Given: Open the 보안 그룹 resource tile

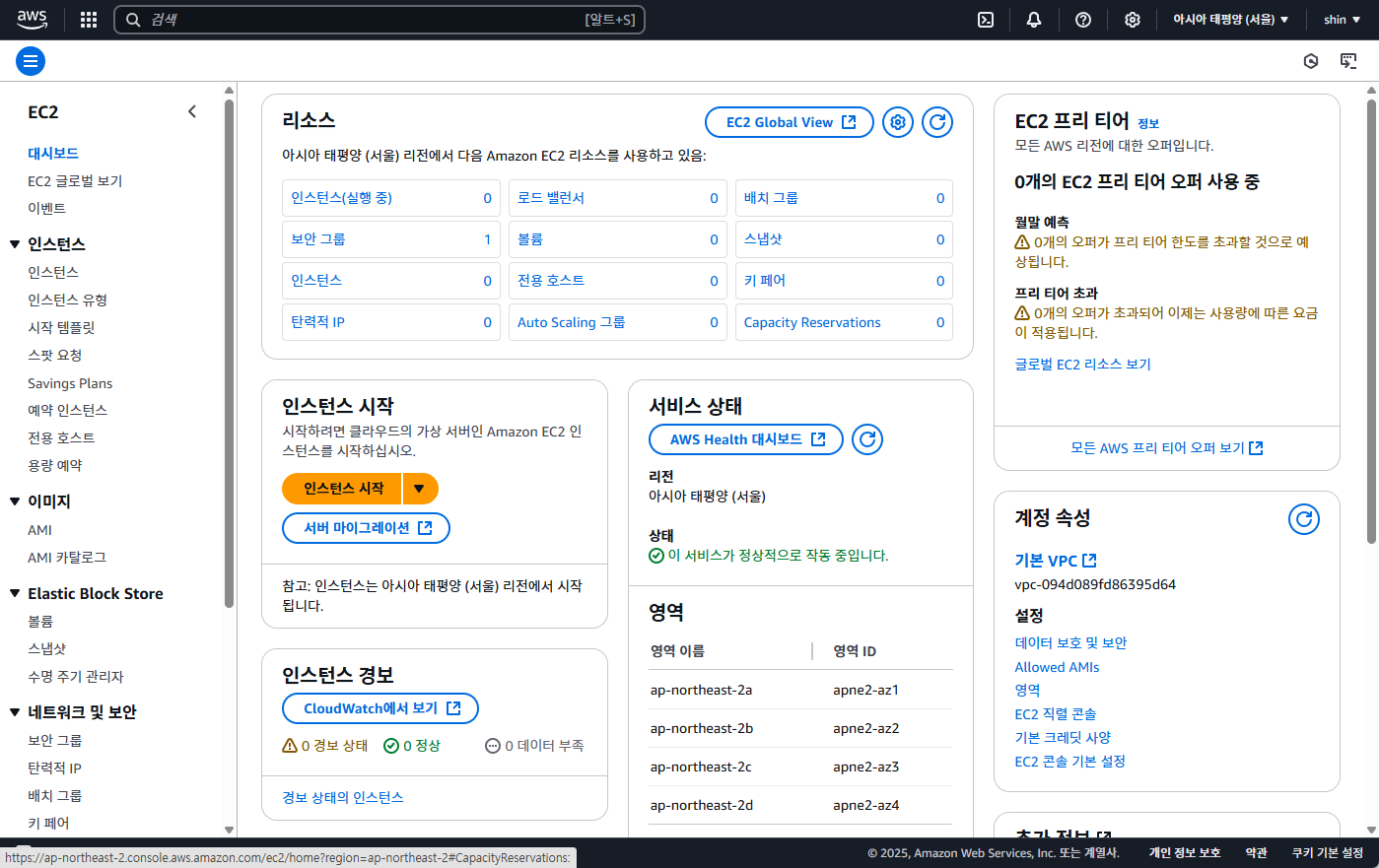Looking at the screenshot, I should [391, 239].
